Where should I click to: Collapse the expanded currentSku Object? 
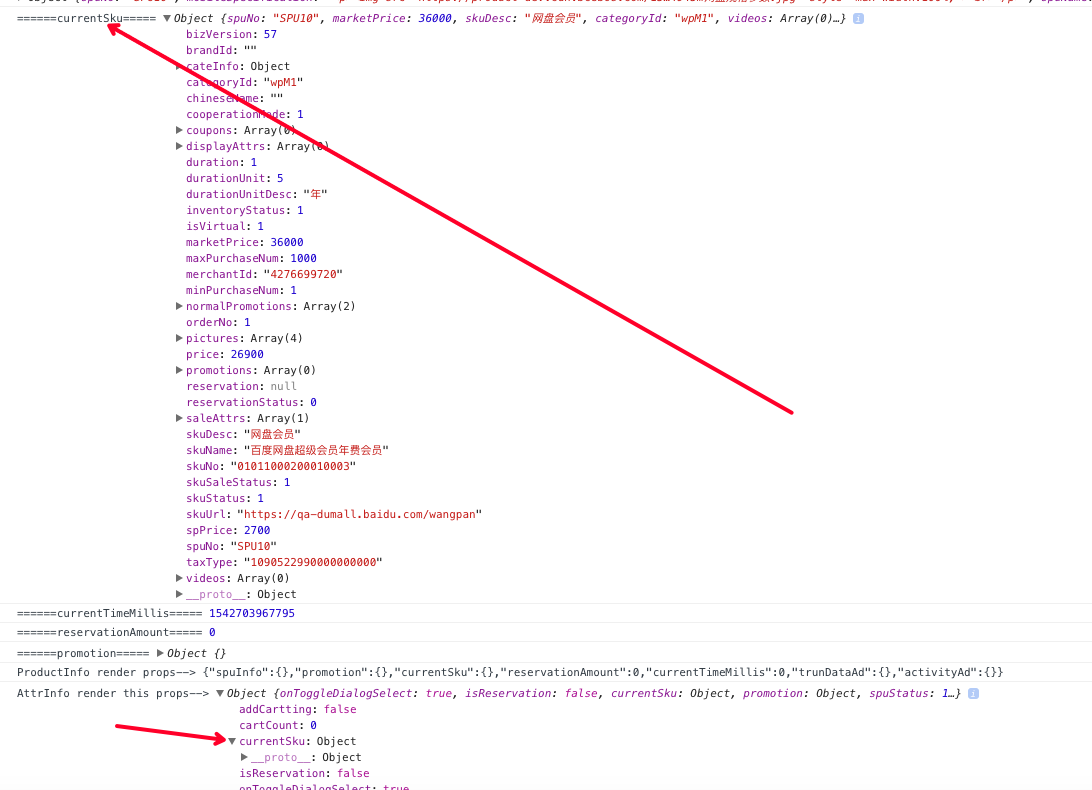click(x=166, y=18)
